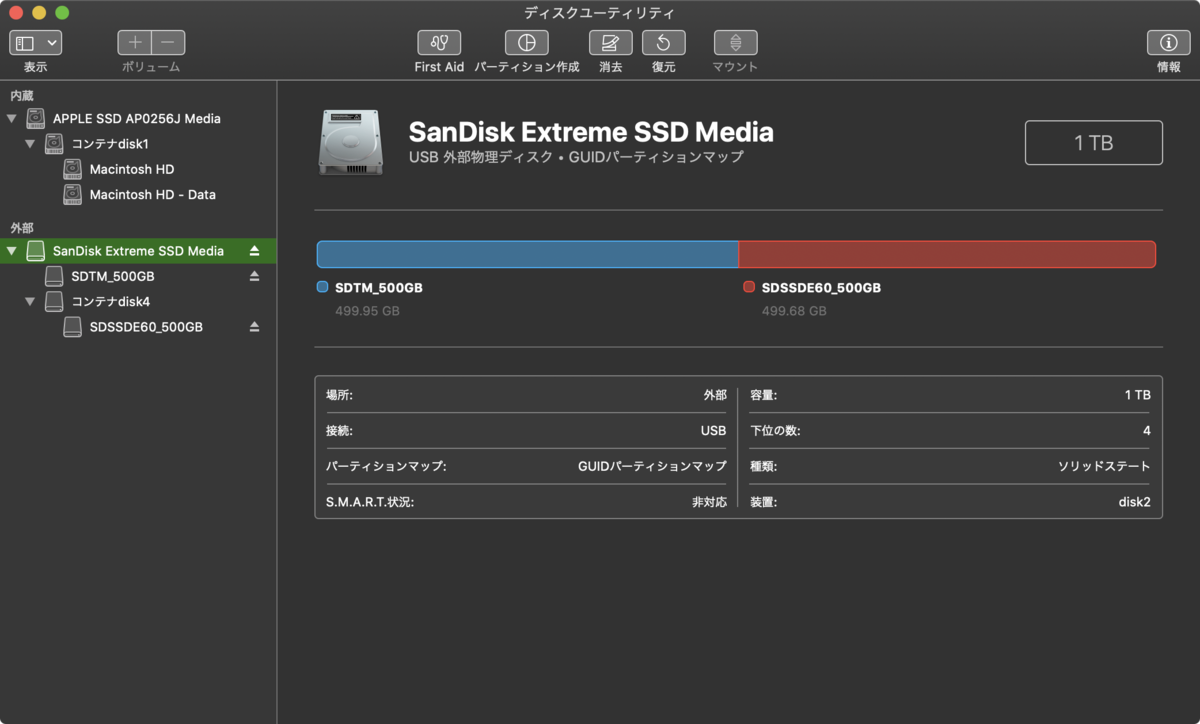This screenshot has width=1200, height=724.
Task: Click the Restore (復元) toolbar icon
Action: [663, 43]
